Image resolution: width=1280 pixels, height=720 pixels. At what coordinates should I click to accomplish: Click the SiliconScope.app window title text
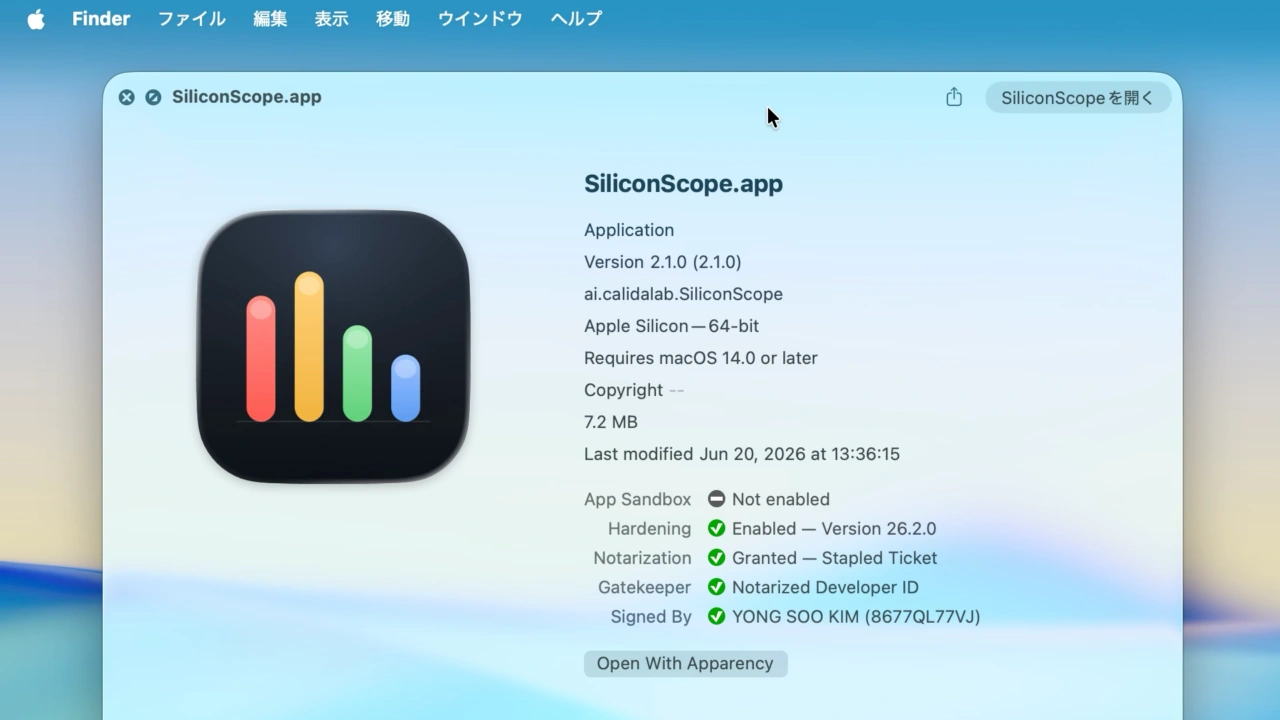(247, 97)
